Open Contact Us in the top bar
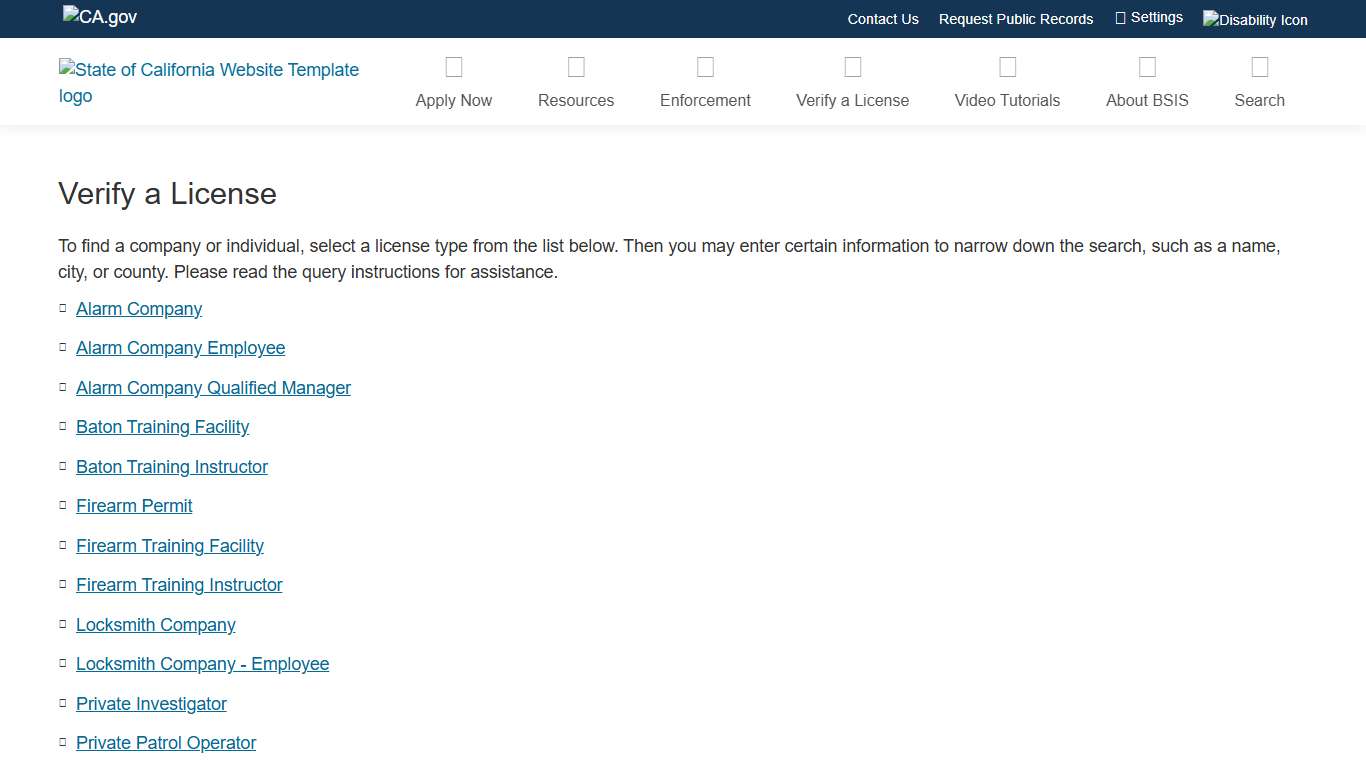 coord(883,19)
